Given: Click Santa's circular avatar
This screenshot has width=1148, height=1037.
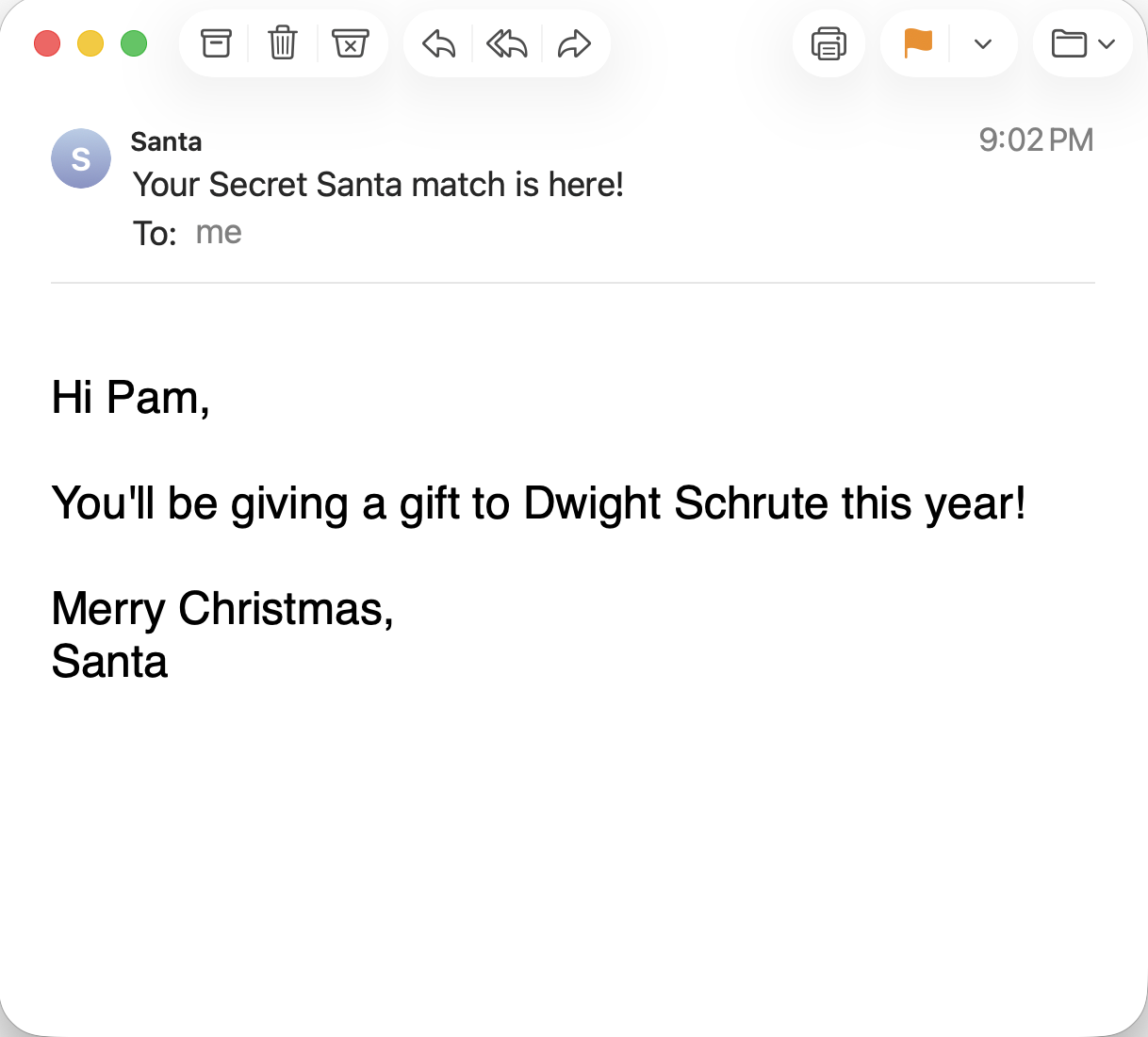Looking at the screenshot, I should coord(81,158).
